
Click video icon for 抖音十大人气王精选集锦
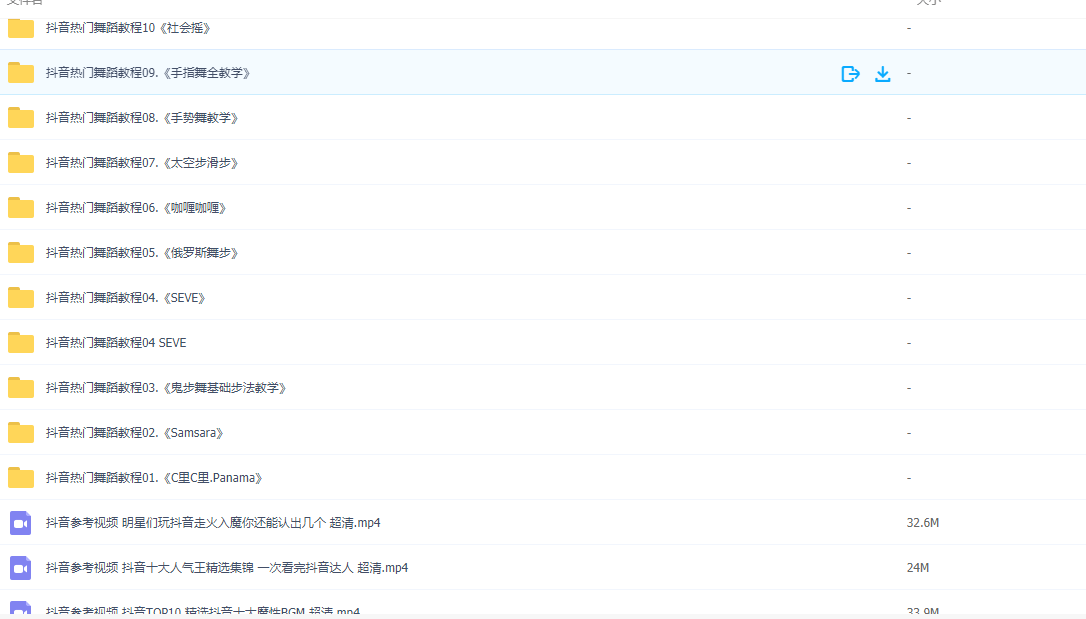[x=21, y=568]
